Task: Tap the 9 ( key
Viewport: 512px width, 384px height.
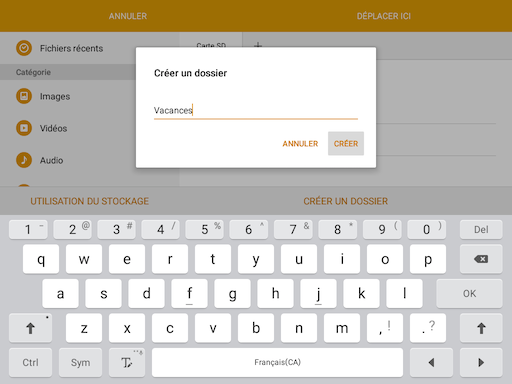Action: pos(382,229)
